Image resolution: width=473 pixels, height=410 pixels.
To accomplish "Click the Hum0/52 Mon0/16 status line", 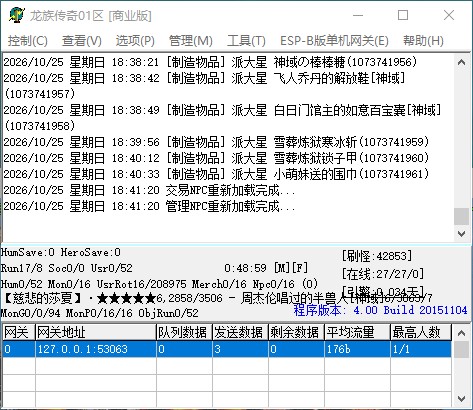I will (159, 284).
